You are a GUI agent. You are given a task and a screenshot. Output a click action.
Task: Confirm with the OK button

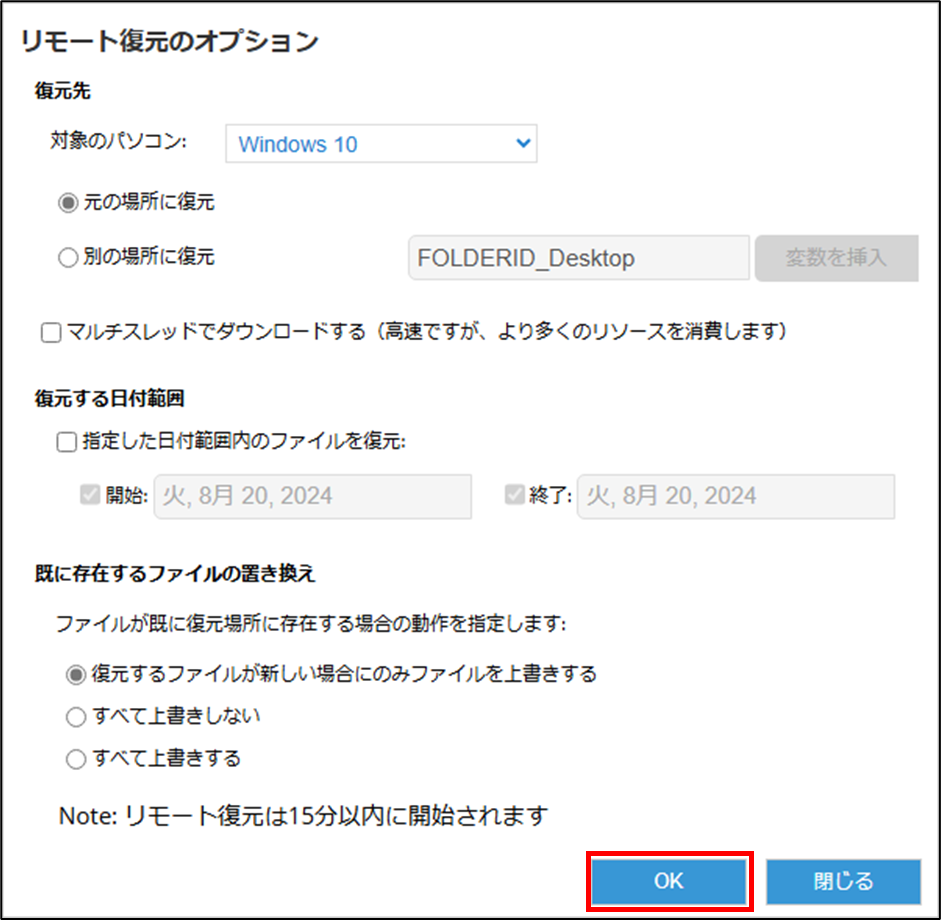coord(669,881)
